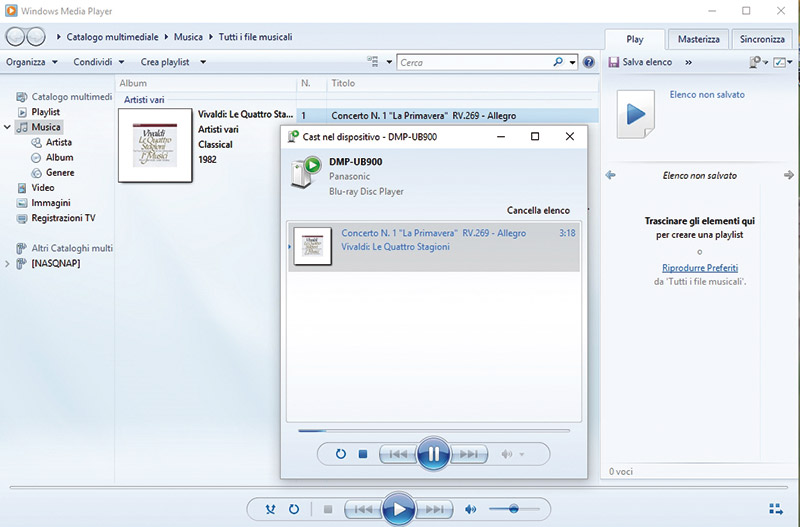
Task: Click the Video library icon in sidebar
Action: [x=22, y=188]
